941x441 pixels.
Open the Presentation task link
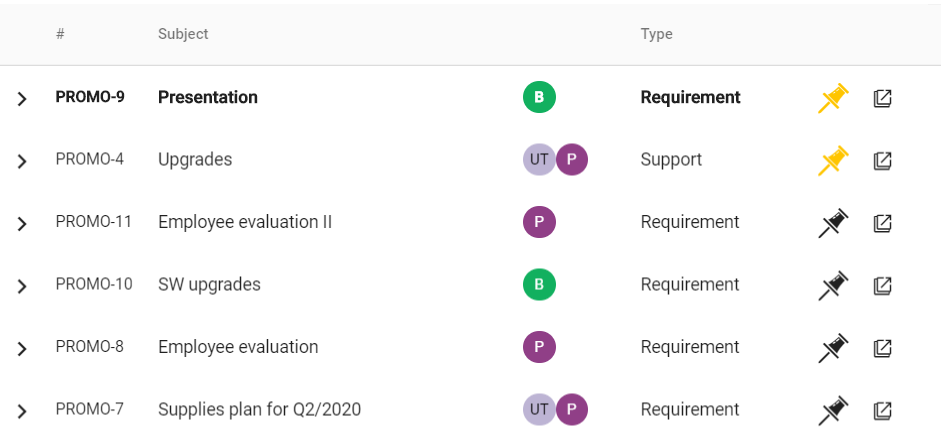pos(208,97)
